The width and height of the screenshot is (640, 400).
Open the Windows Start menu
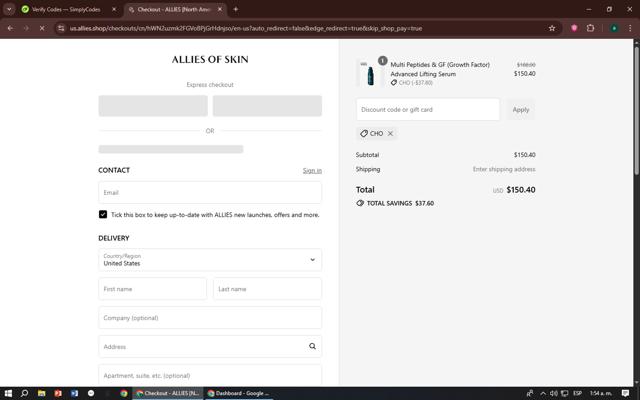(x=8, y=393)
